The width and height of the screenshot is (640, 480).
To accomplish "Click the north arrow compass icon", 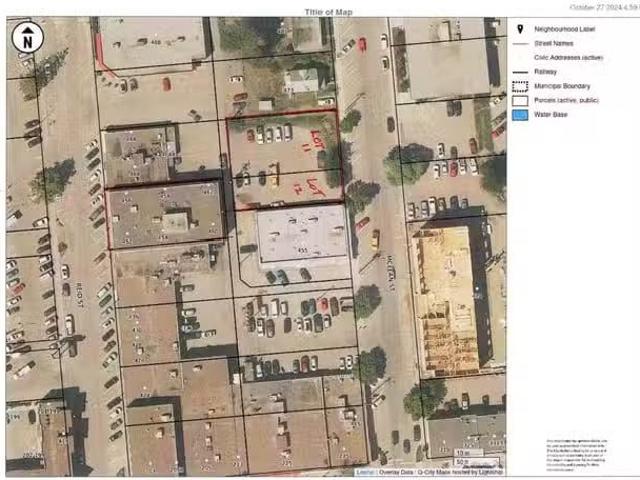I will pyautogui.click(x=27, y=39).
